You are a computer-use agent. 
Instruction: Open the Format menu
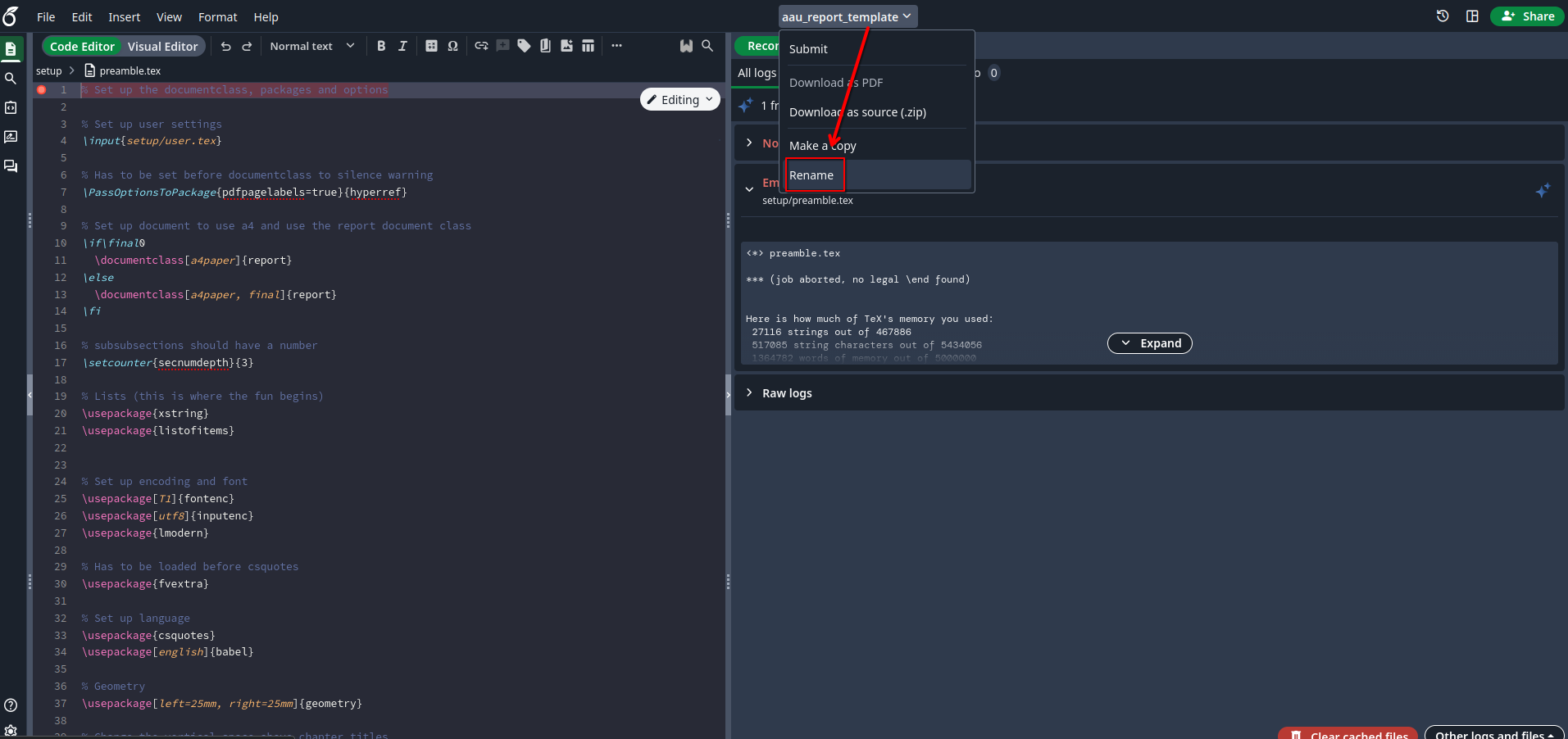click(218, 16)
